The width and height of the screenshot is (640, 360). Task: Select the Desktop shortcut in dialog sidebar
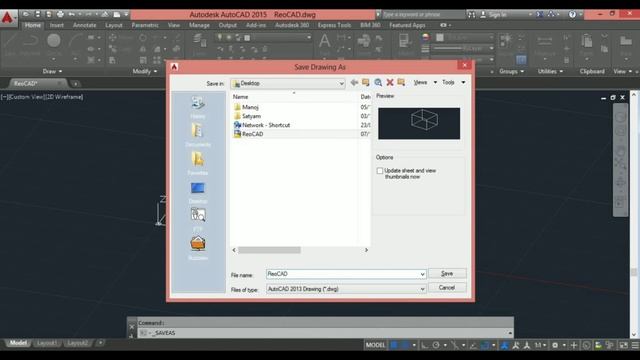[198, 192]
